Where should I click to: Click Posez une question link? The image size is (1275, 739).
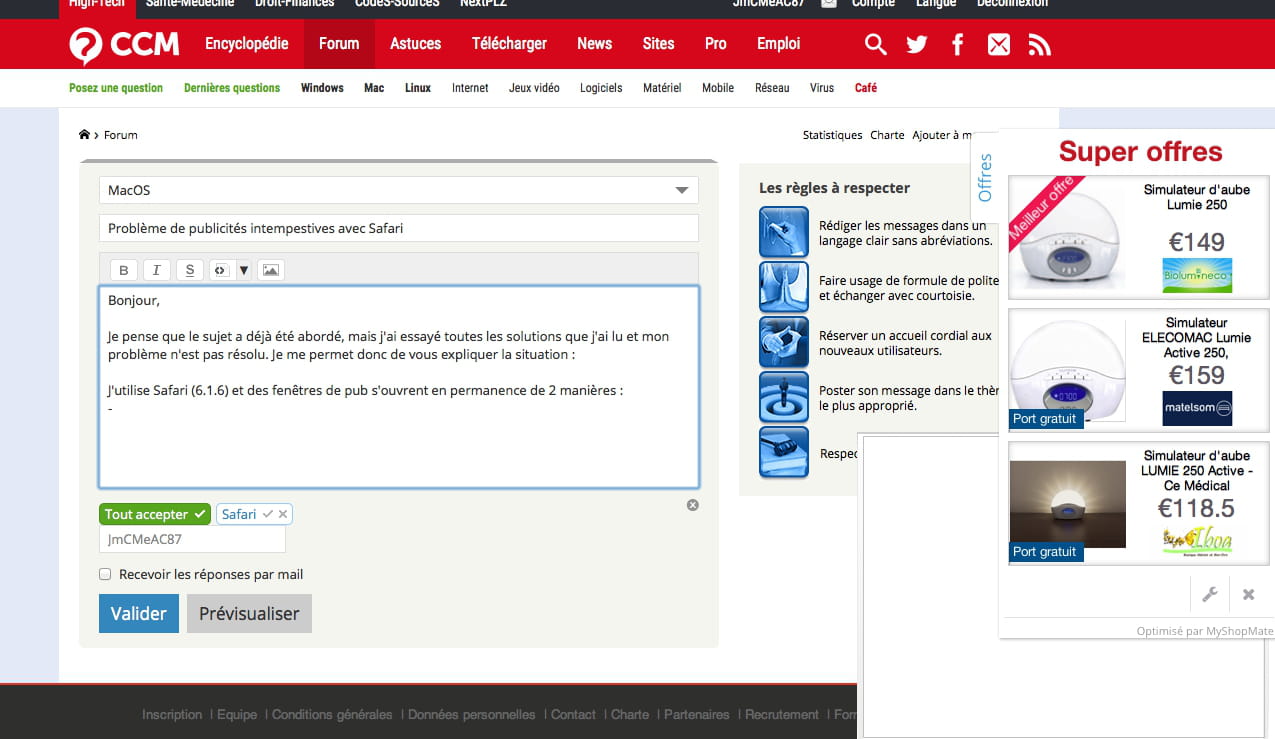pyautogui.click(x=116, y=88)
